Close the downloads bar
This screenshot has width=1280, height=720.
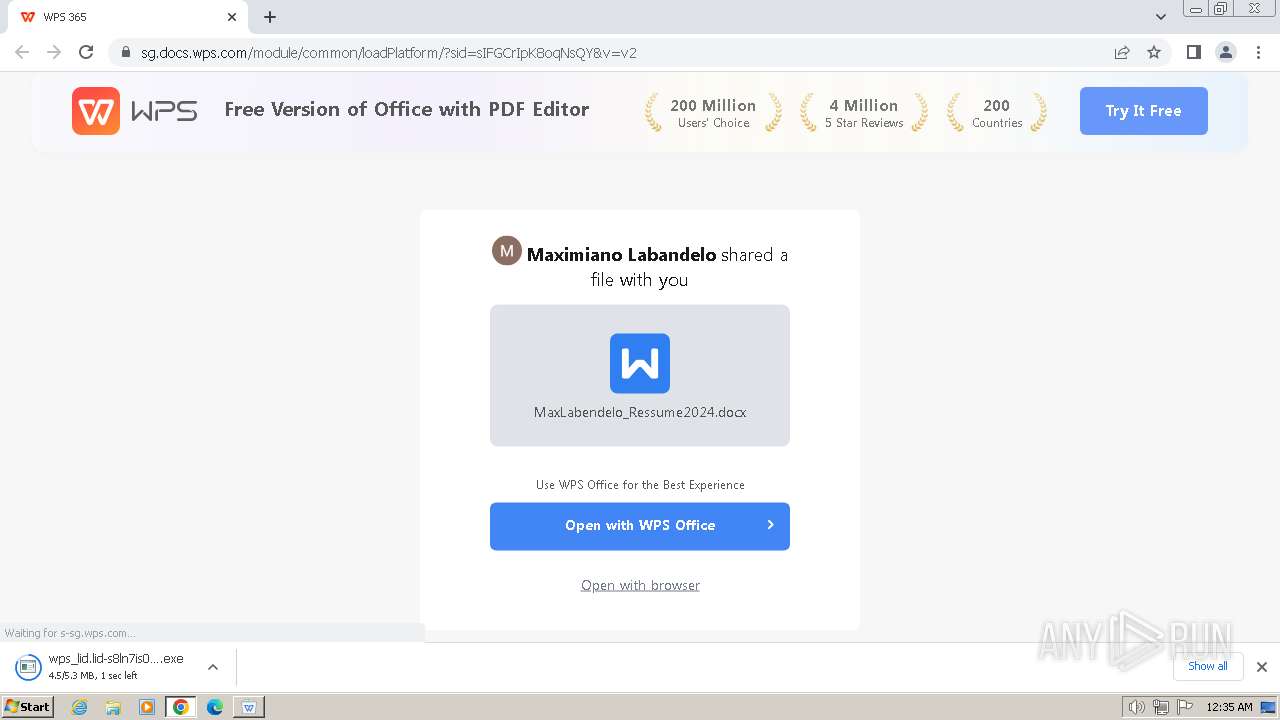(x=1262, y=667)
